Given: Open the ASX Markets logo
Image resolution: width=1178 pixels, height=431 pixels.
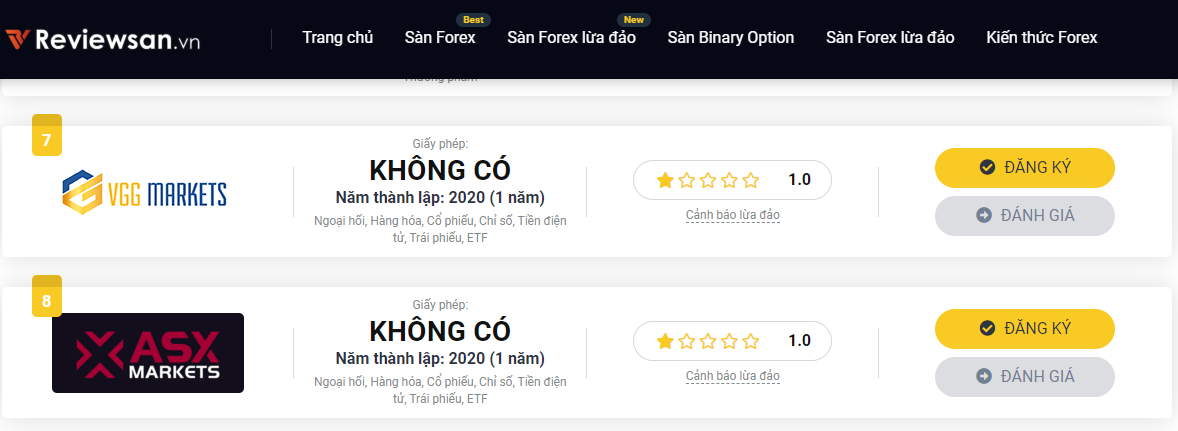Looking at the screenshot, I should [148, 353].
